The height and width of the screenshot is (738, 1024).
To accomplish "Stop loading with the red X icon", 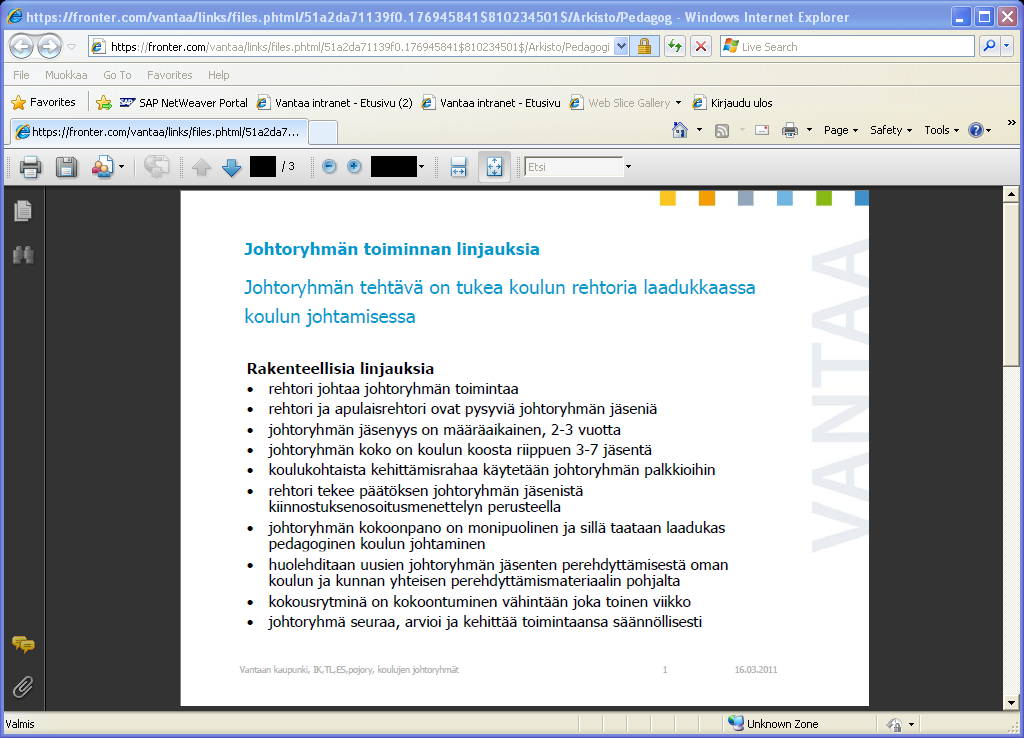I will click(x=701, y=47).
